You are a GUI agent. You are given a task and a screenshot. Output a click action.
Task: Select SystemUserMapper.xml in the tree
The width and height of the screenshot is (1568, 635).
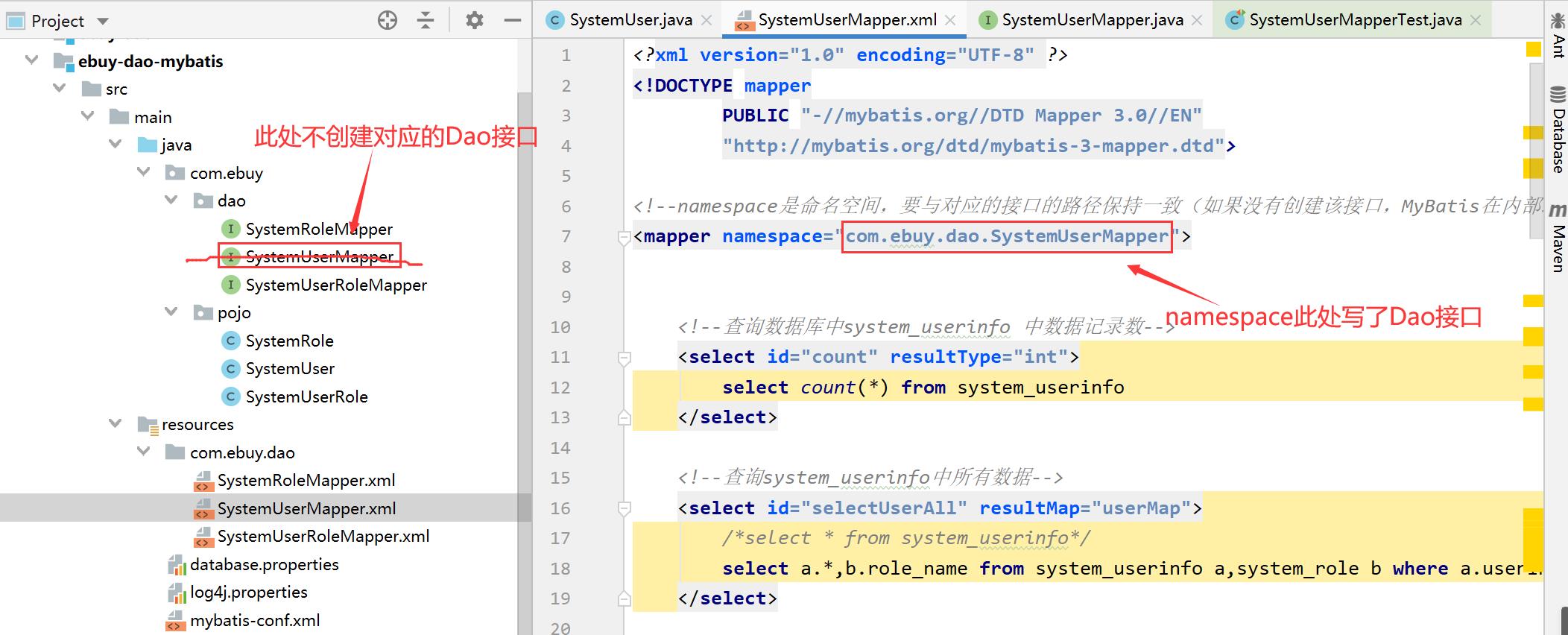[306, 508]
